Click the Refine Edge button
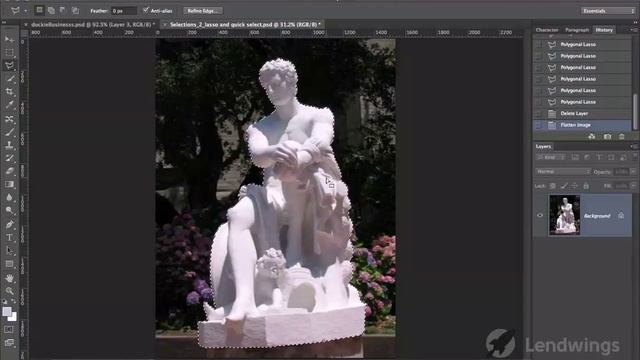The width and height of the screenshot is (640, 360). 203,11
